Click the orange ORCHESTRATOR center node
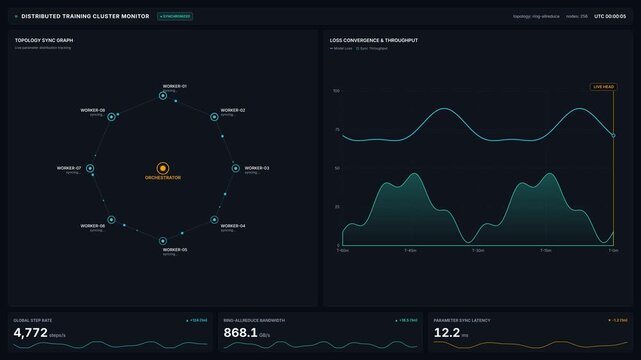The width and height of the screenshot is (641, 360). [x=163, y=168]
